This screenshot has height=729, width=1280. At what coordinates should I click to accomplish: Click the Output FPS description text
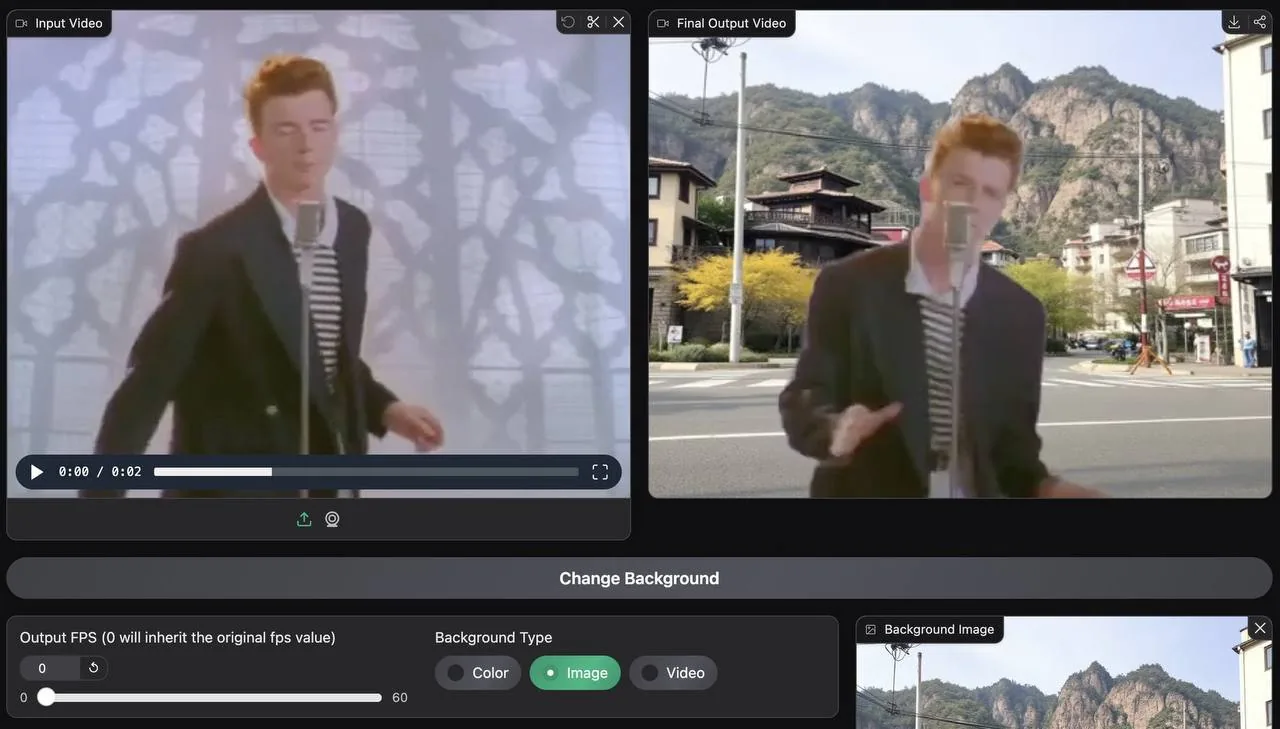(x=178, y=638)
